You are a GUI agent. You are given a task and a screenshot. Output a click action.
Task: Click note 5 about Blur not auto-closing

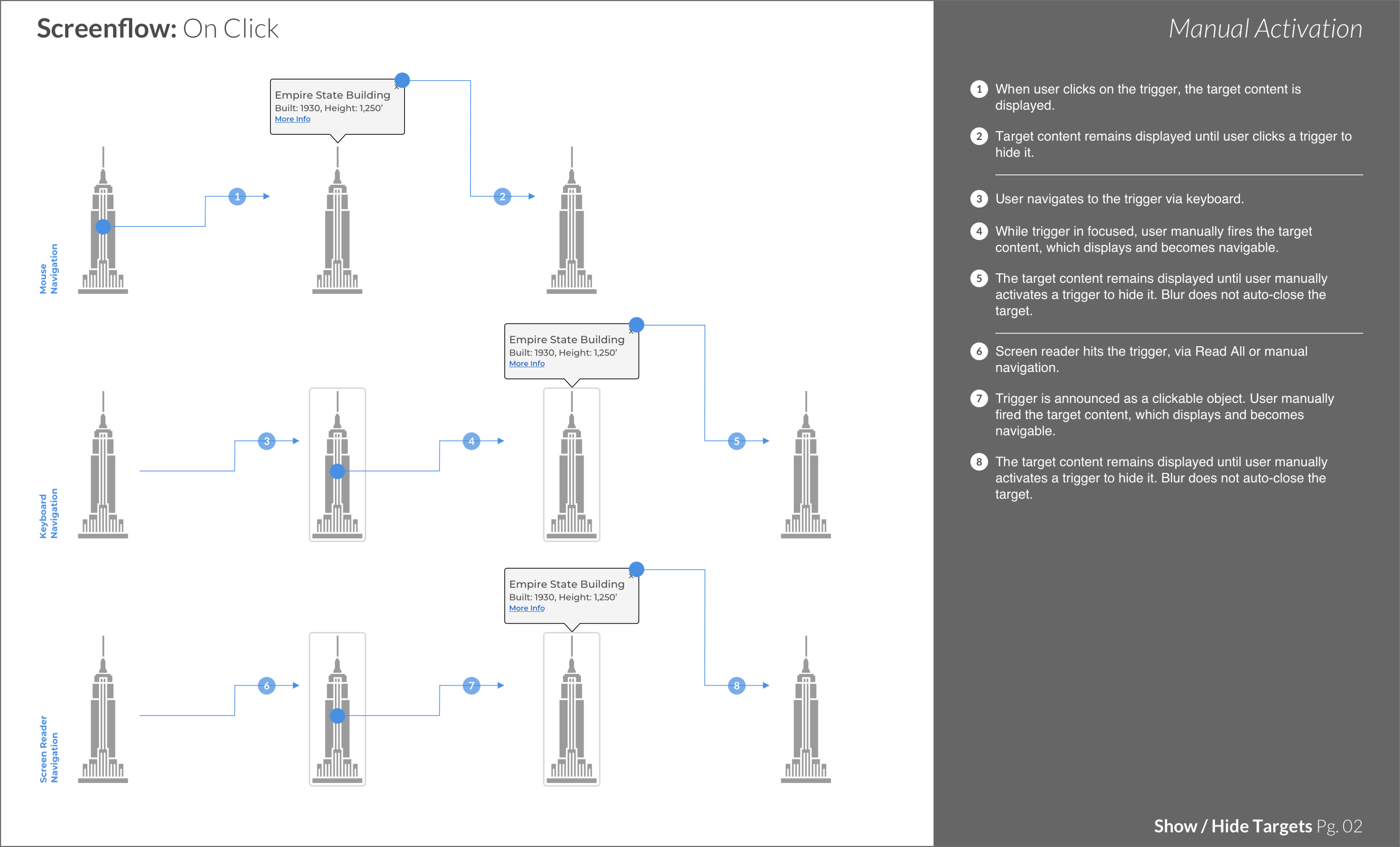[x=1161, y=294]
